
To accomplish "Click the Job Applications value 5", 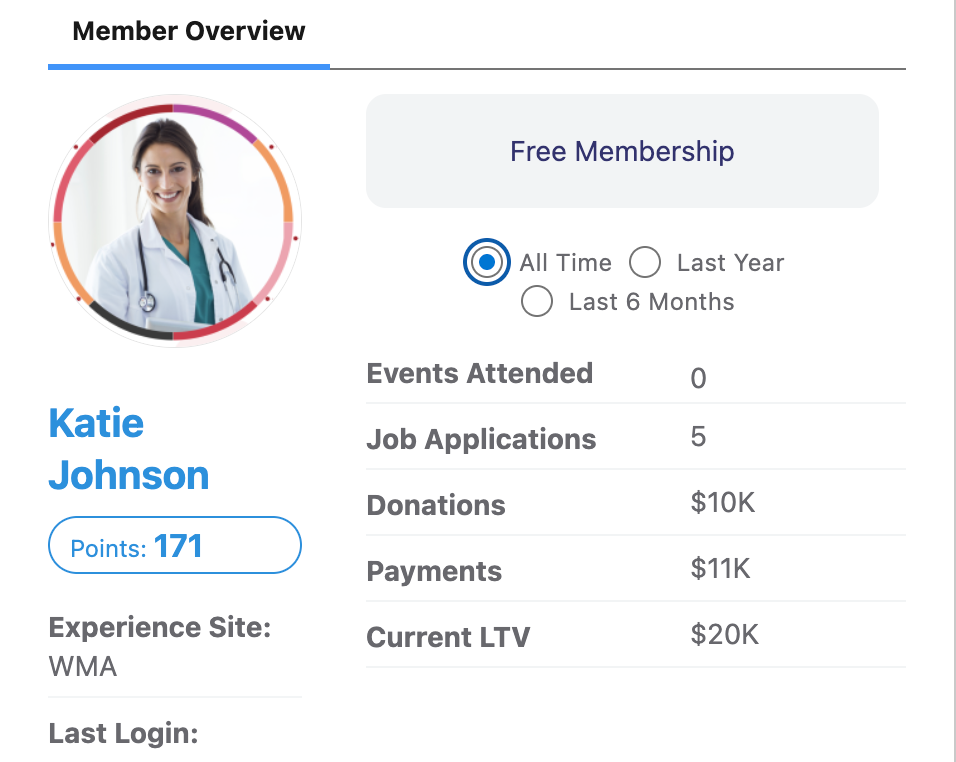I will 698,437.
